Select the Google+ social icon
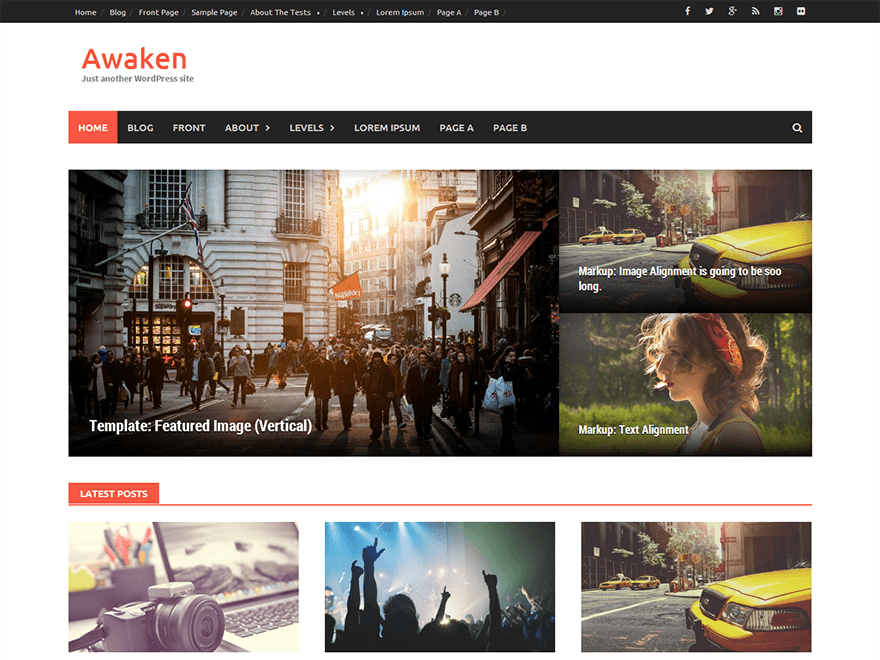The image size is (880, 660). (733, 11)
